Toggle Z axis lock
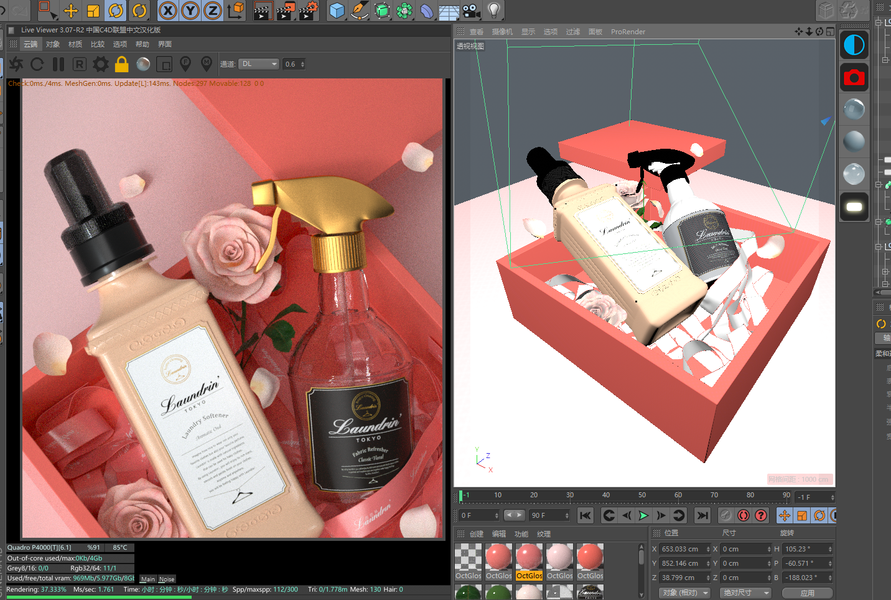Image resolution: width=891 pixels, height=600 pixels. click(213, 10)
